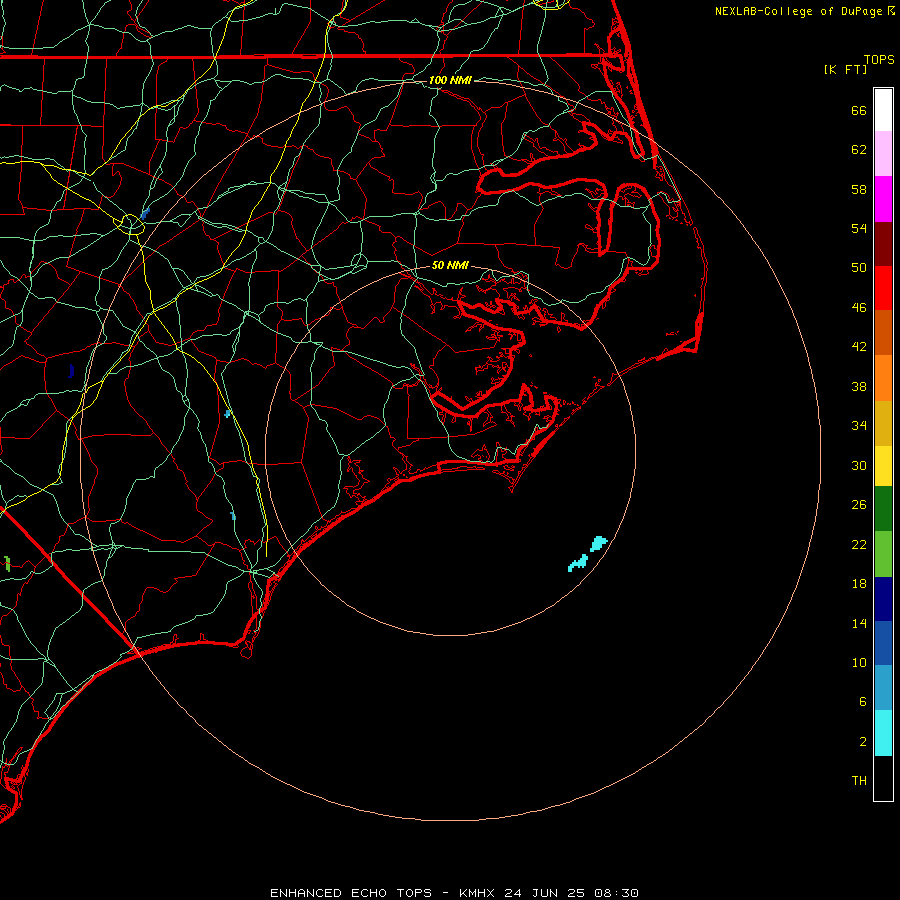Select the gold legend color band

883,424
